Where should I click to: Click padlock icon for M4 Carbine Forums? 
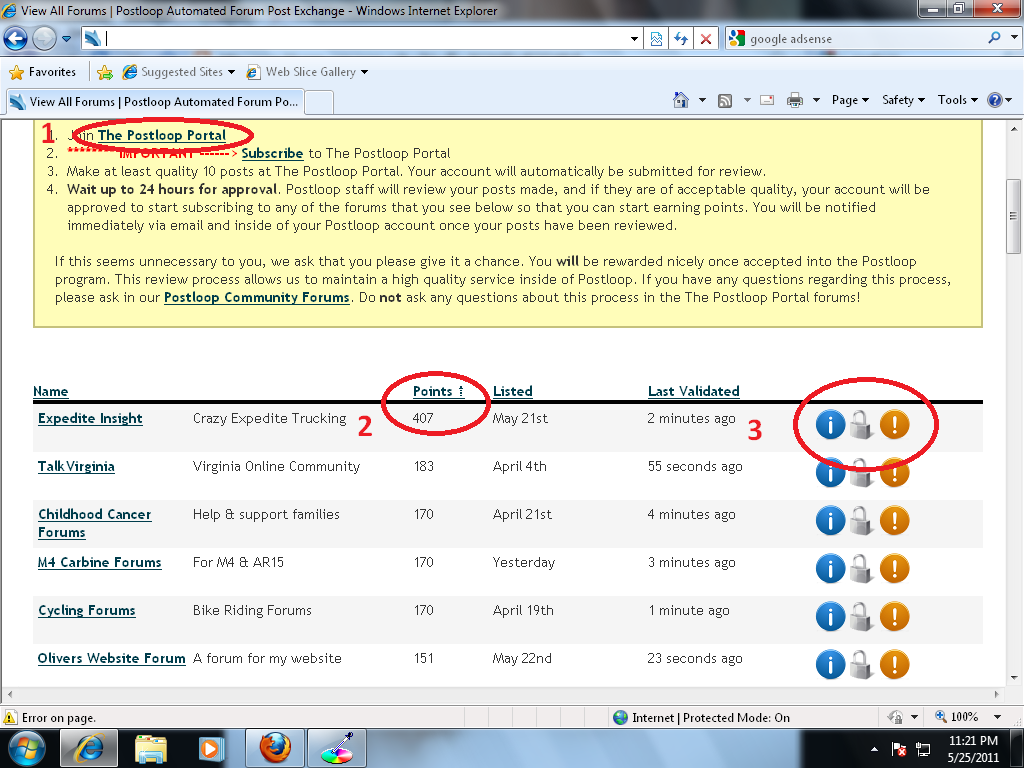tap(861, 569)
